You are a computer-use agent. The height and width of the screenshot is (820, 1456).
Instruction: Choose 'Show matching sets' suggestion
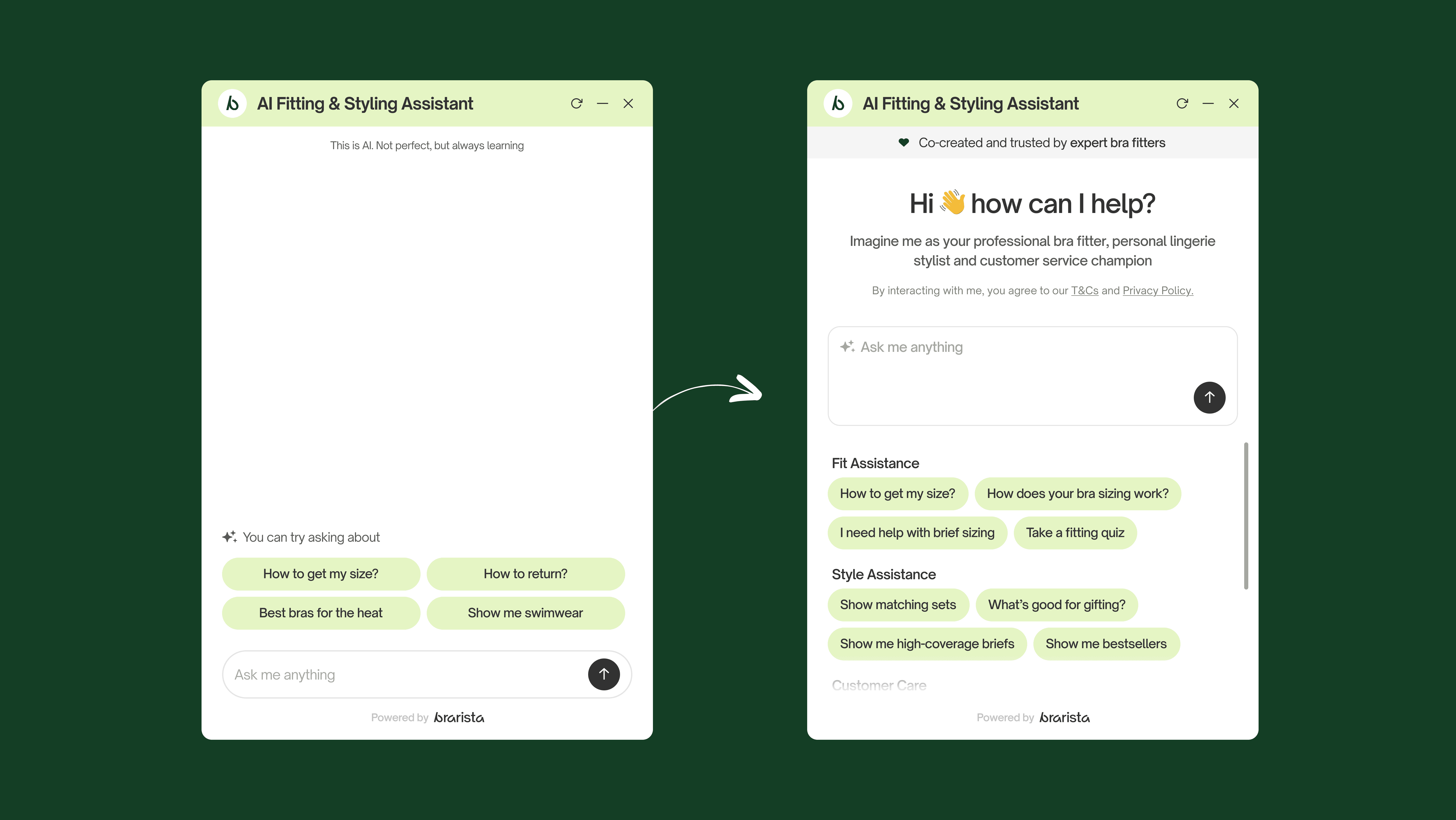(x=898, y=604)
